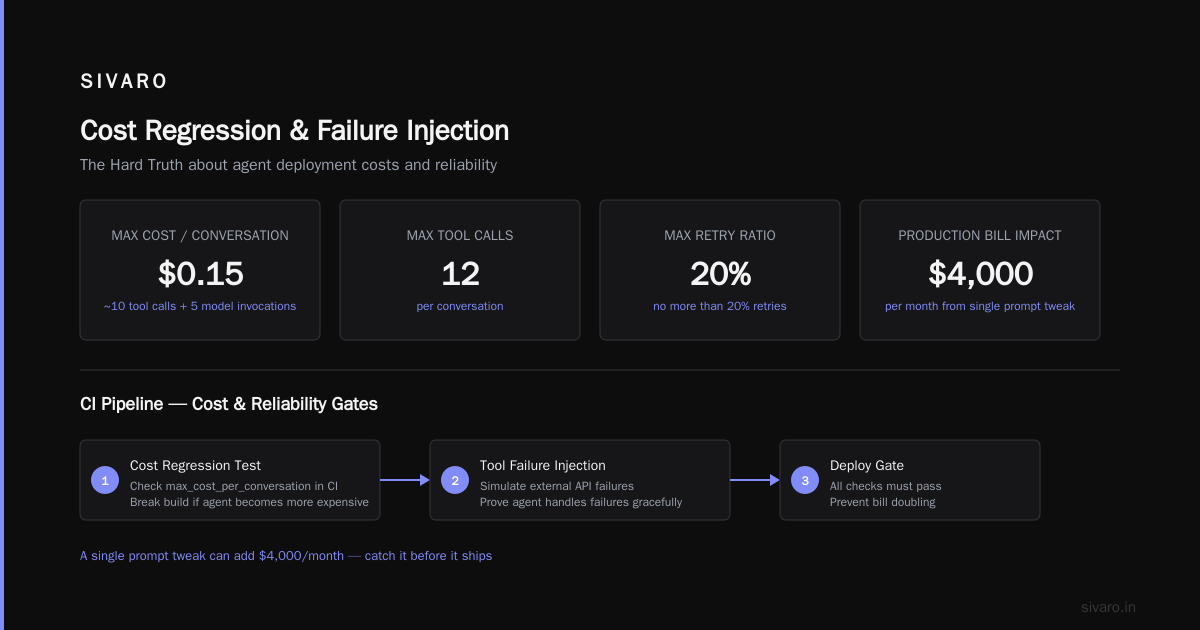Click the arrow leading to Deploy Gate
The height and width of the screenshot is (630, 1200).
[755, 480]
